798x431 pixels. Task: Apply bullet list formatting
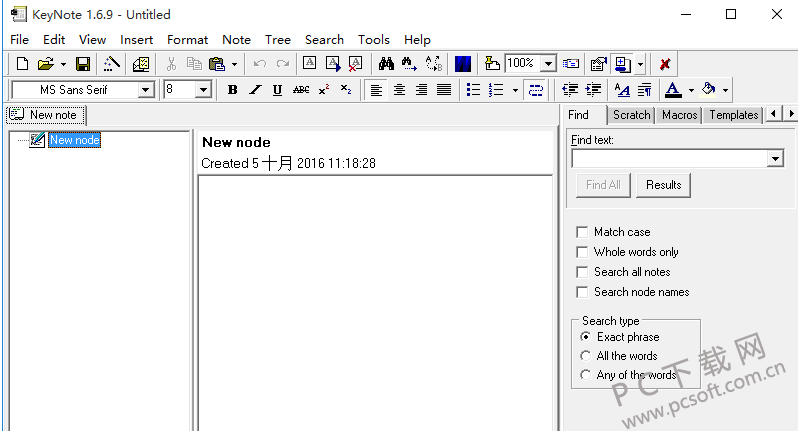point(473,90)
